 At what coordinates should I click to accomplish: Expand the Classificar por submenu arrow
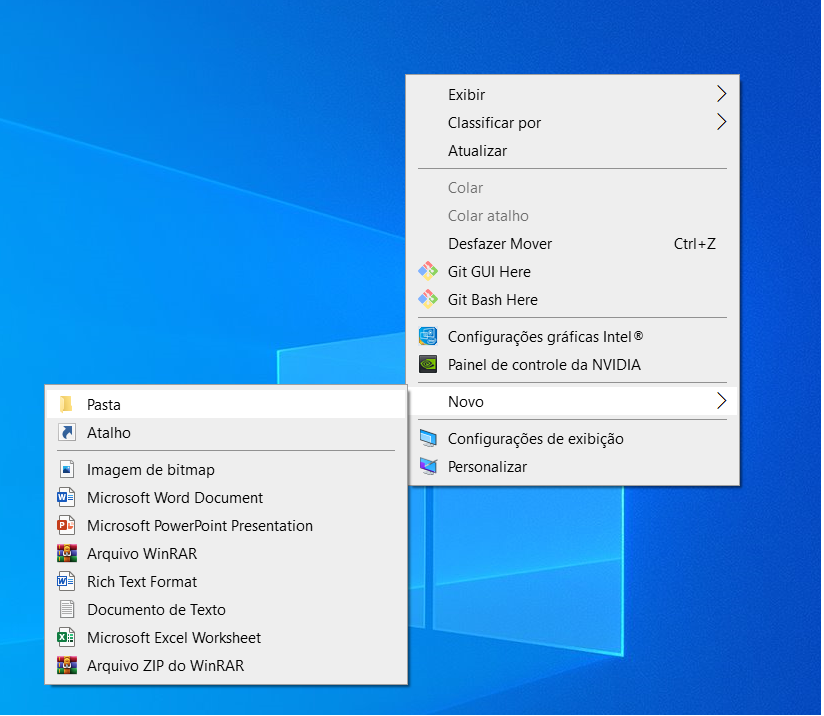pos(722,122)
